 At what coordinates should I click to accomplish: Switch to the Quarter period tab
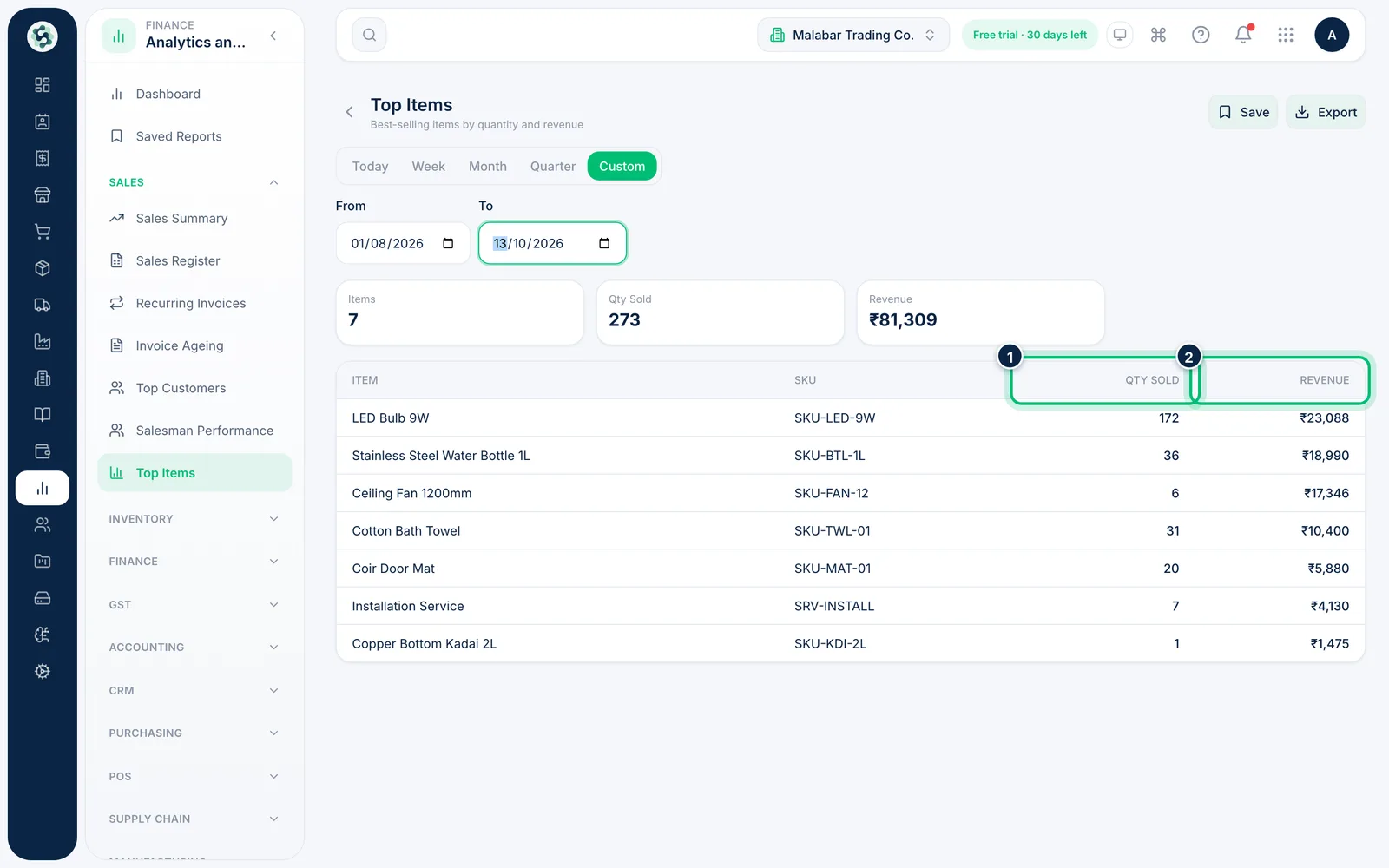pos(553,167)
